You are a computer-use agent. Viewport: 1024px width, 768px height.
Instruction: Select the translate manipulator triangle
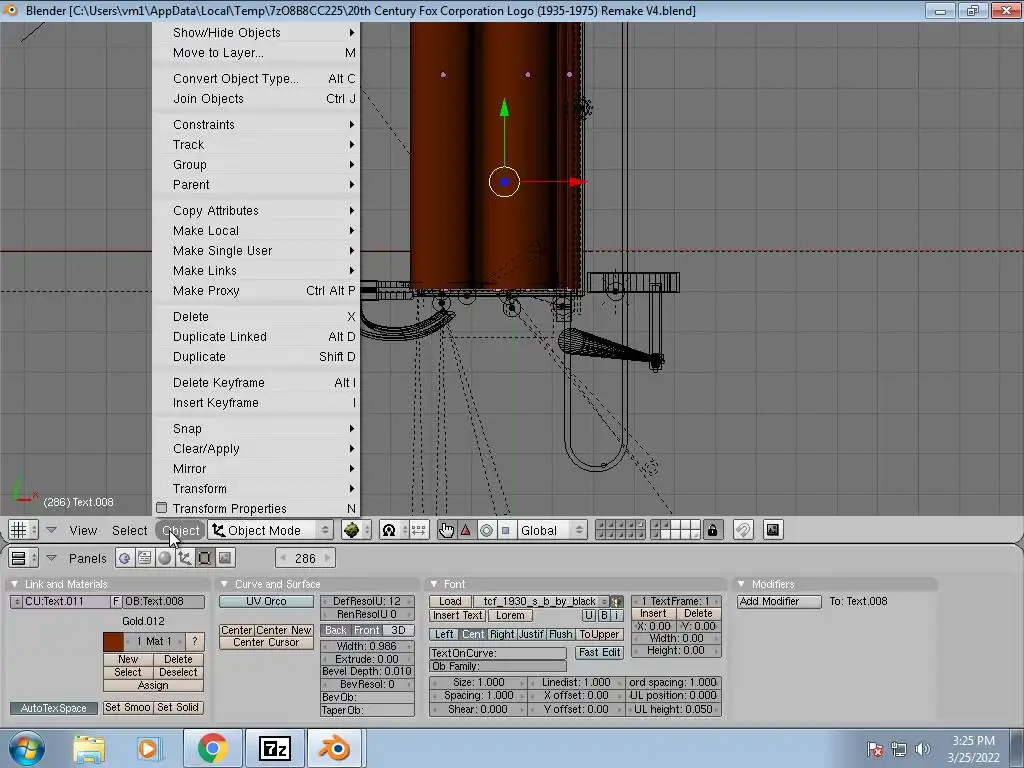466,530
